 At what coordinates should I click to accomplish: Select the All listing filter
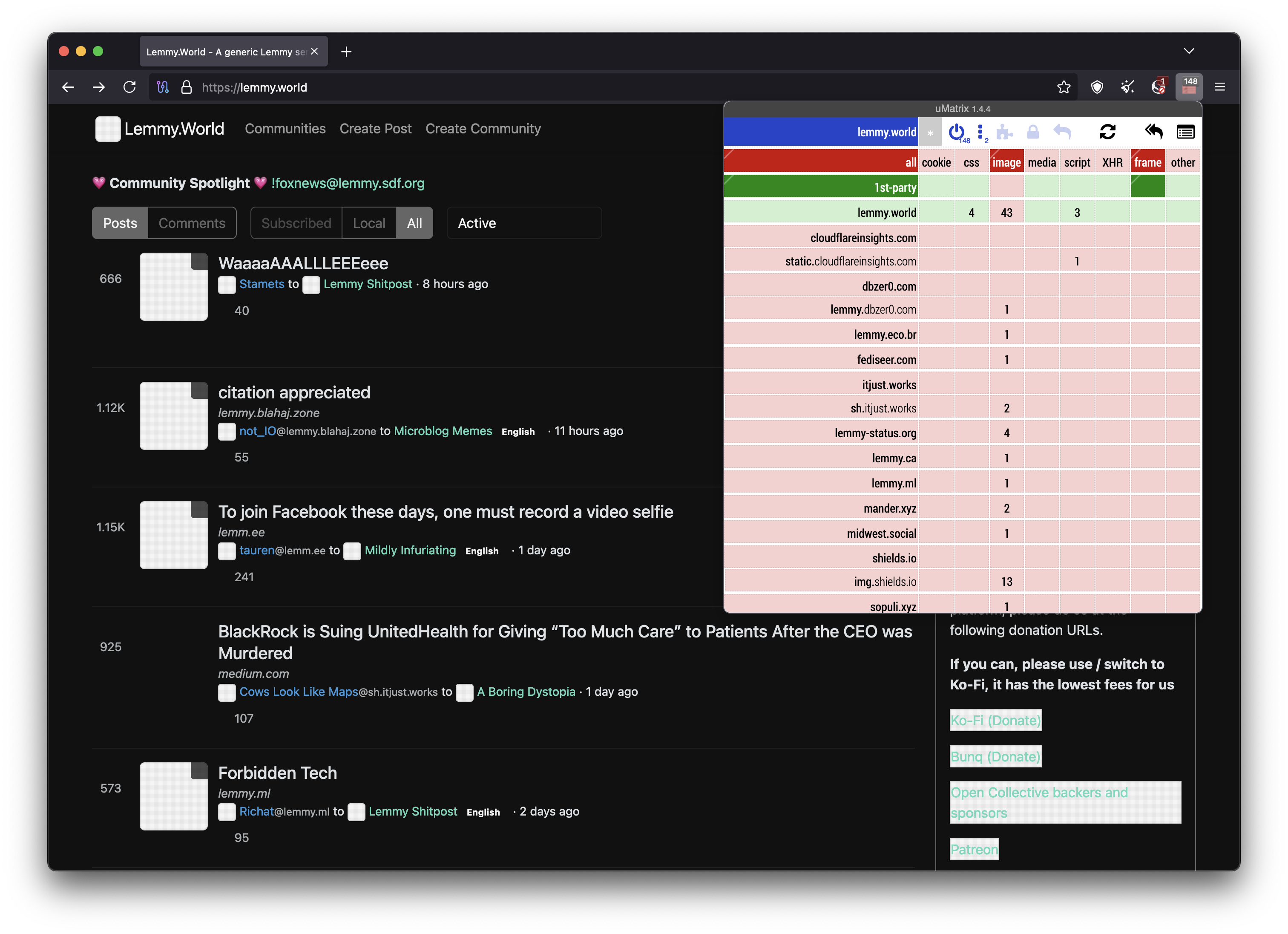[414, 223]
